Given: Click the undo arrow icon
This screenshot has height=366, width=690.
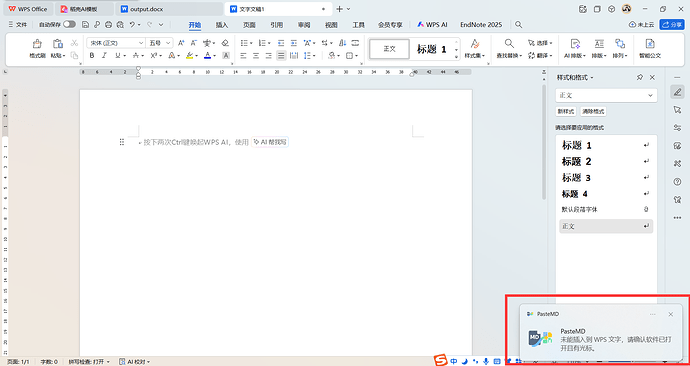Looking at the screenshot, I should tap(132, 25).
